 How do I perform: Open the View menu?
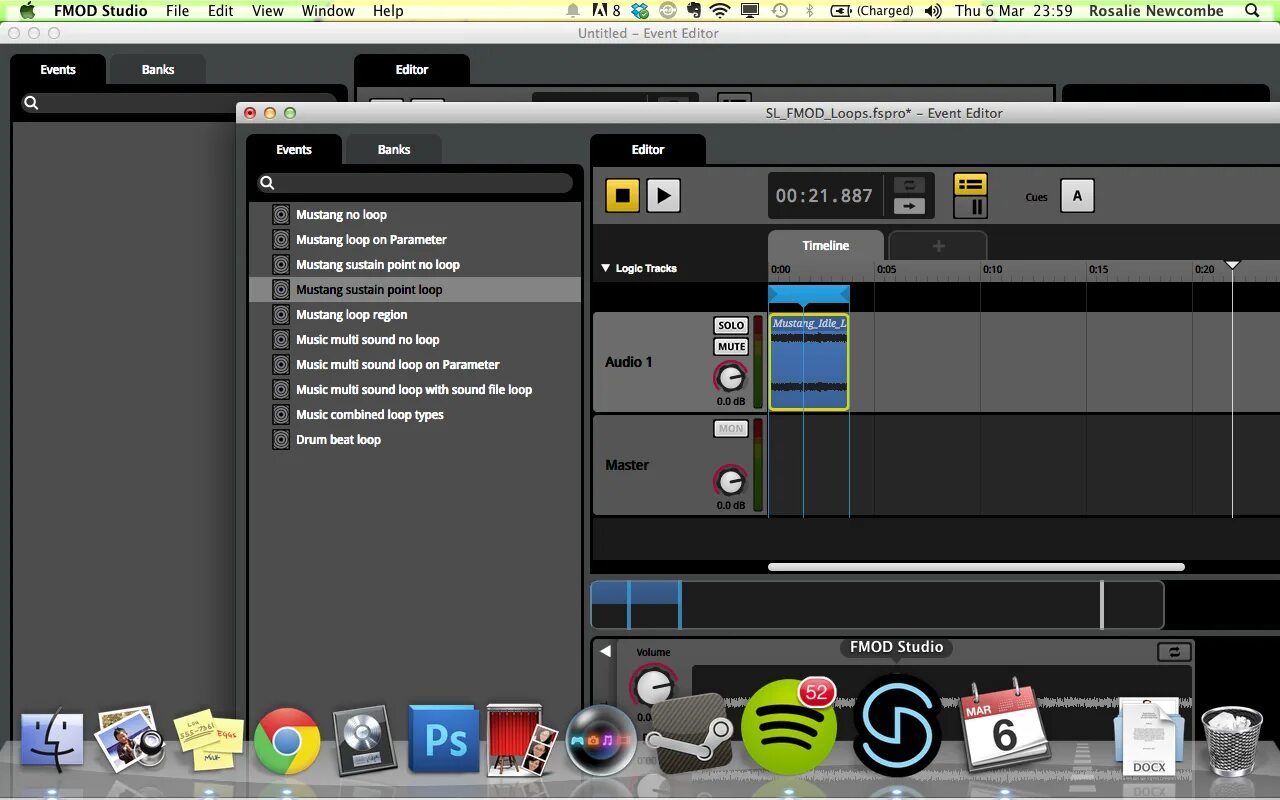(x=268, y=11)
